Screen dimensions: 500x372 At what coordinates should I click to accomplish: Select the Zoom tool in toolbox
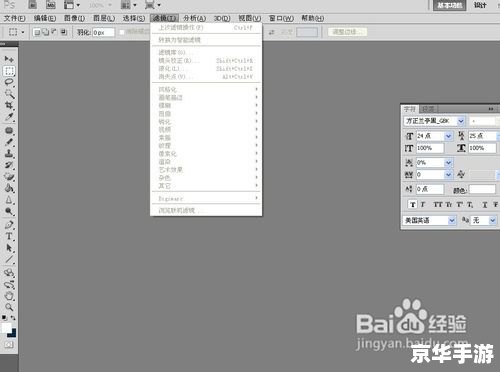(x=9, y=307)
